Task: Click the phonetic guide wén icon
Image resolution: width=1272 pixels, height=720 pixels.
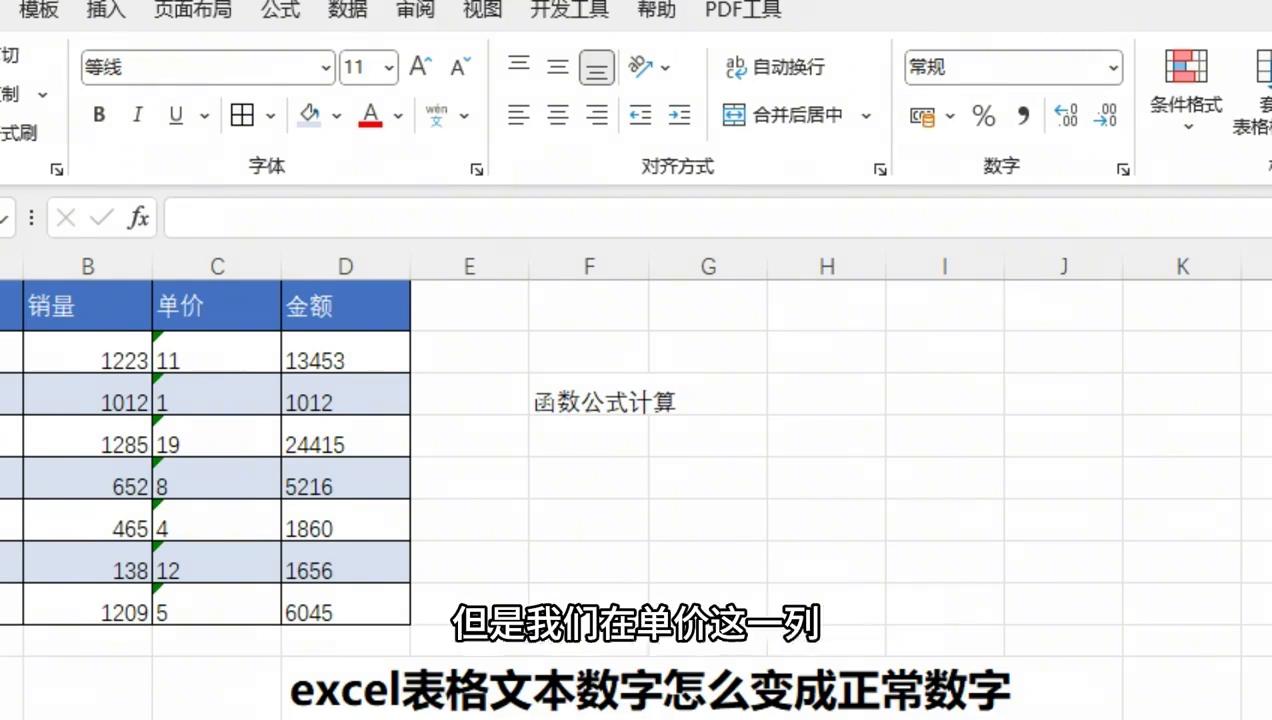Action: tap(436, 115)
